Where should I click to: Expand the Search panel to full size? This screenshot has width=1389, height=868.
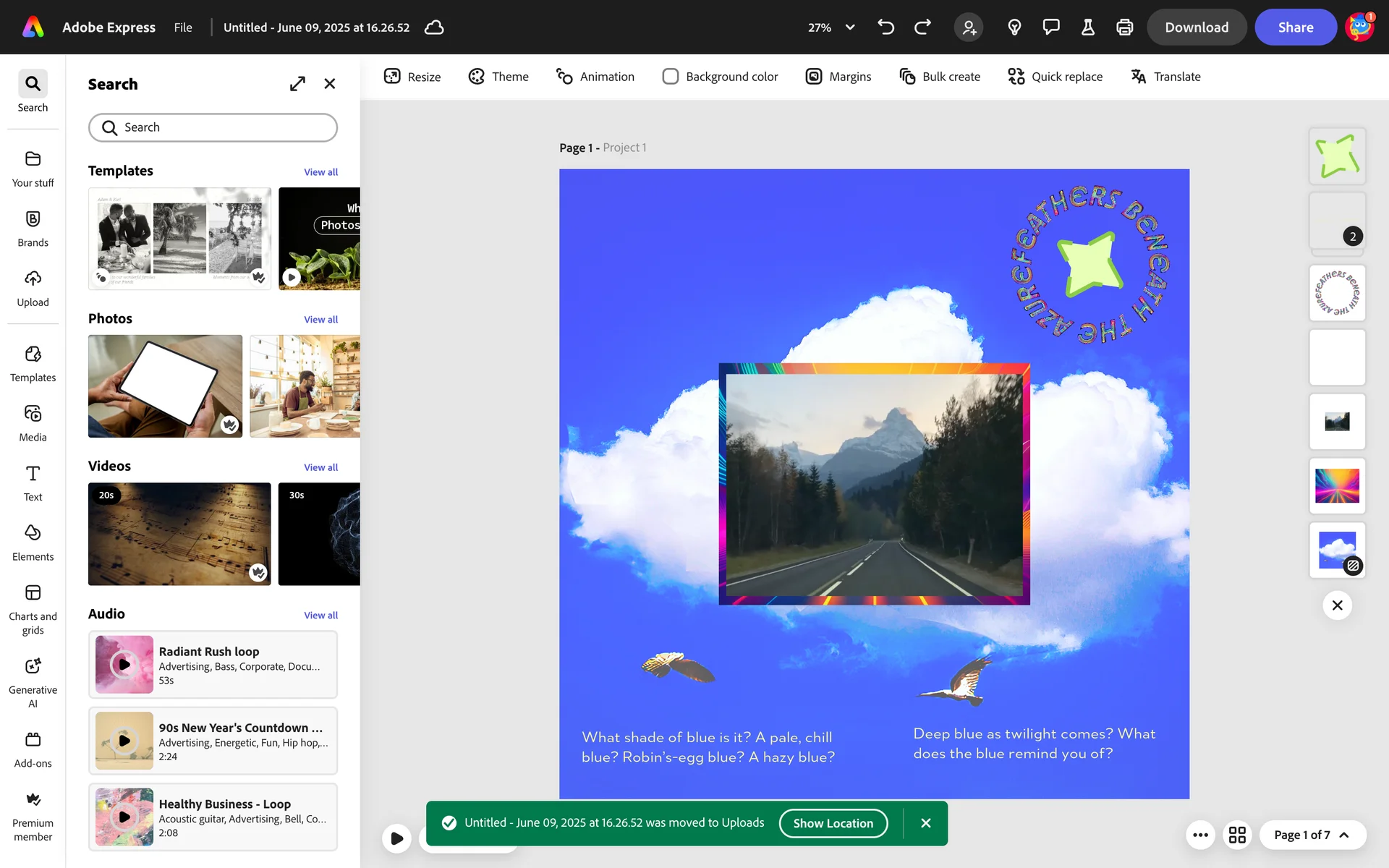tap(297, 84)
